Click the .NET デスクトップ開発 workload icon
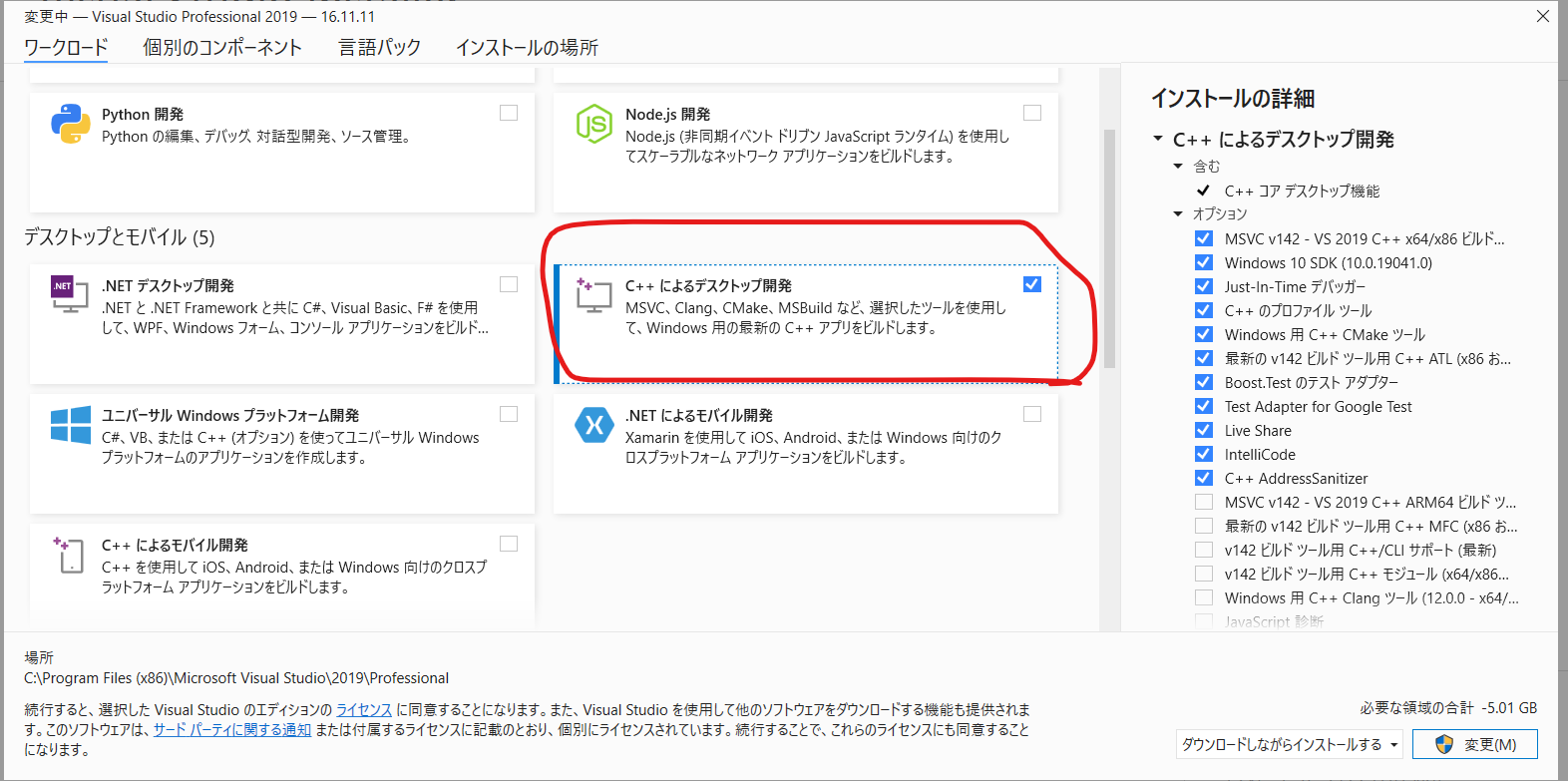1568x781 pixels. pos(70,294)
